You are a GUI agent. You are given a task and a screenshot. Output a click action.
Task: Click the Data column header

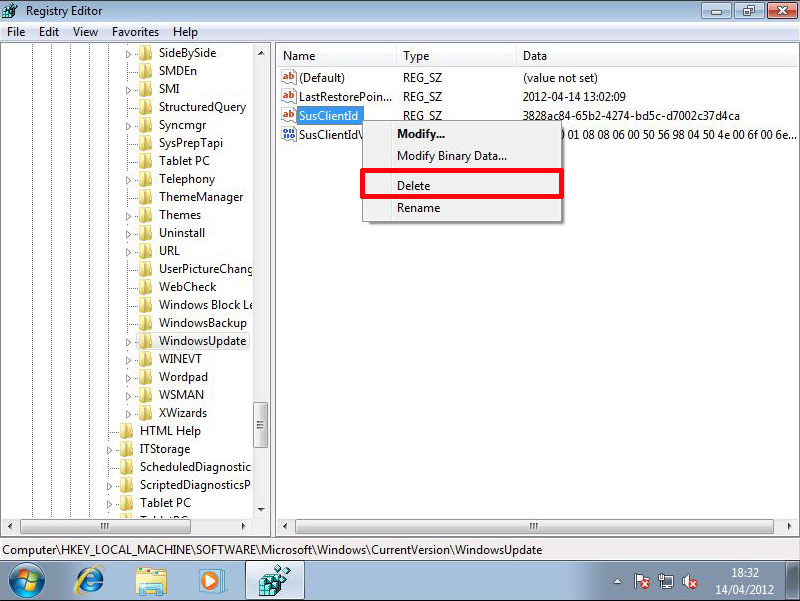(658, 56)
